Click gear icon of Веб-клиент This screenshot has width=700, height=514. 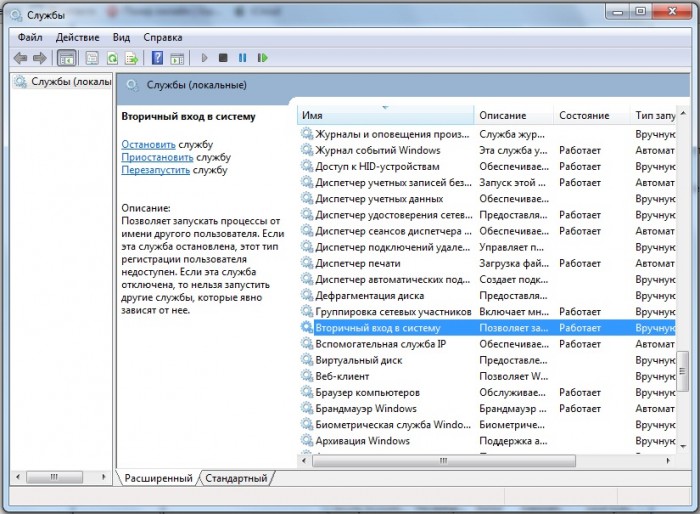307,376
